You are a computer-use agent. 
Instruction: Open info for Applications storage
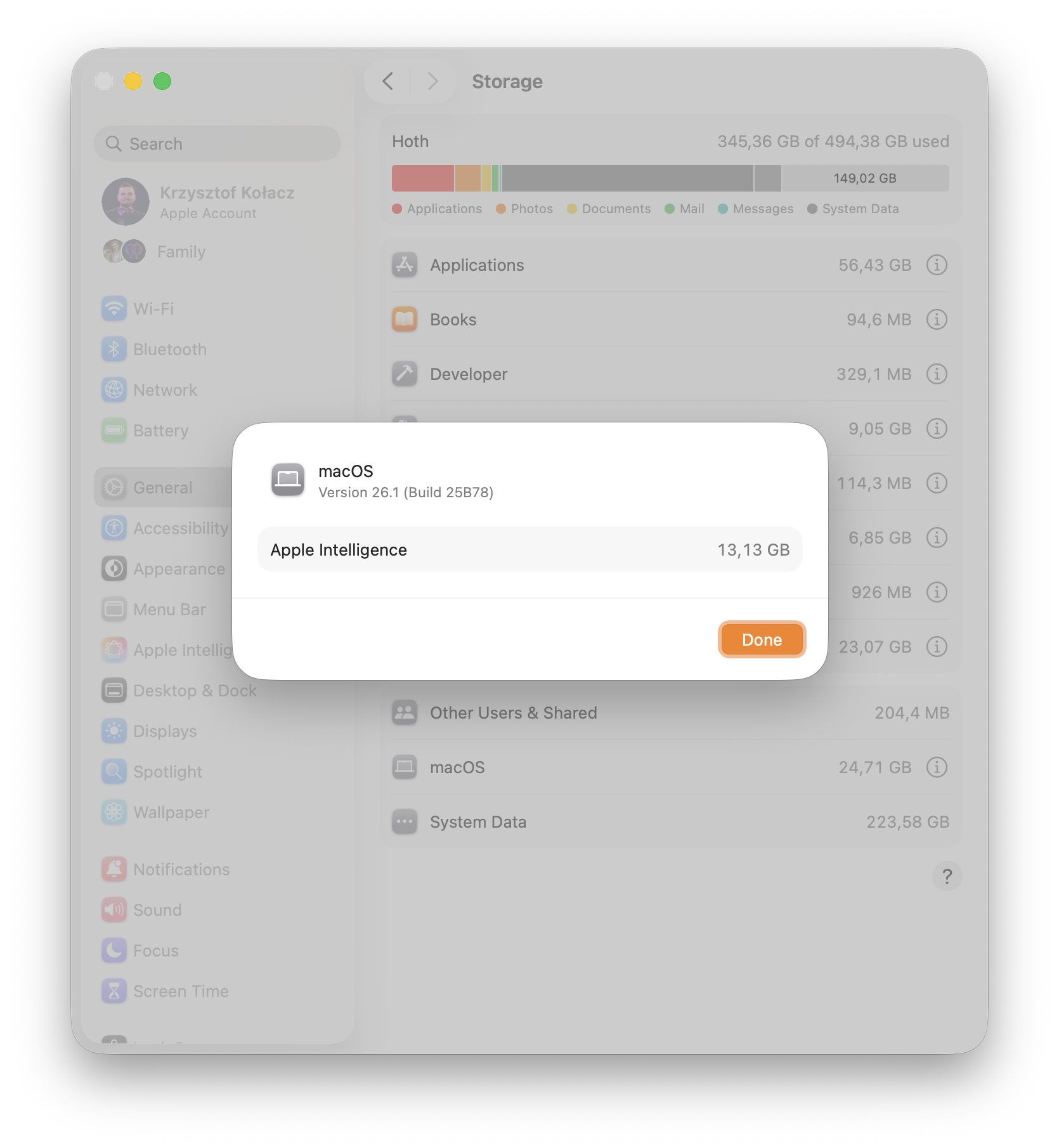(937, 264)
